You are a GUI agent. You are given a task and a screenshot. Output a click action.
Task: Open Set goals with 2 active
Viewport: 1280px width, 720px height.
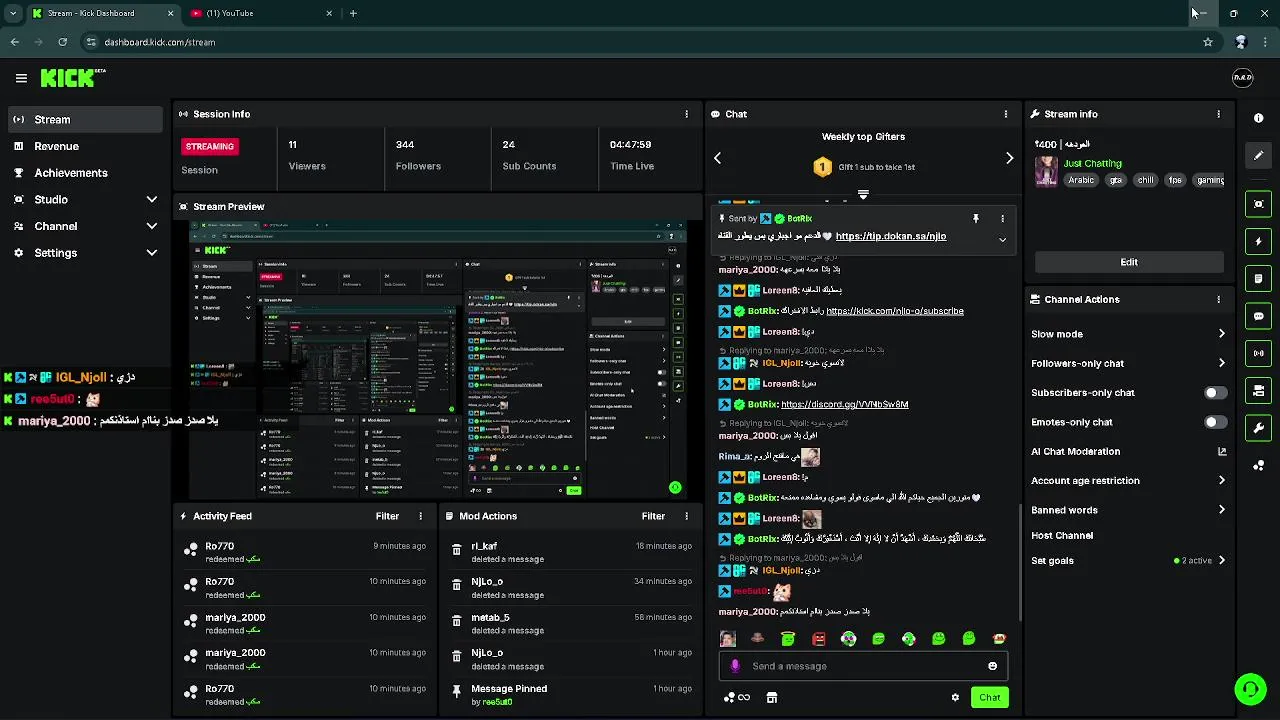1128,561
